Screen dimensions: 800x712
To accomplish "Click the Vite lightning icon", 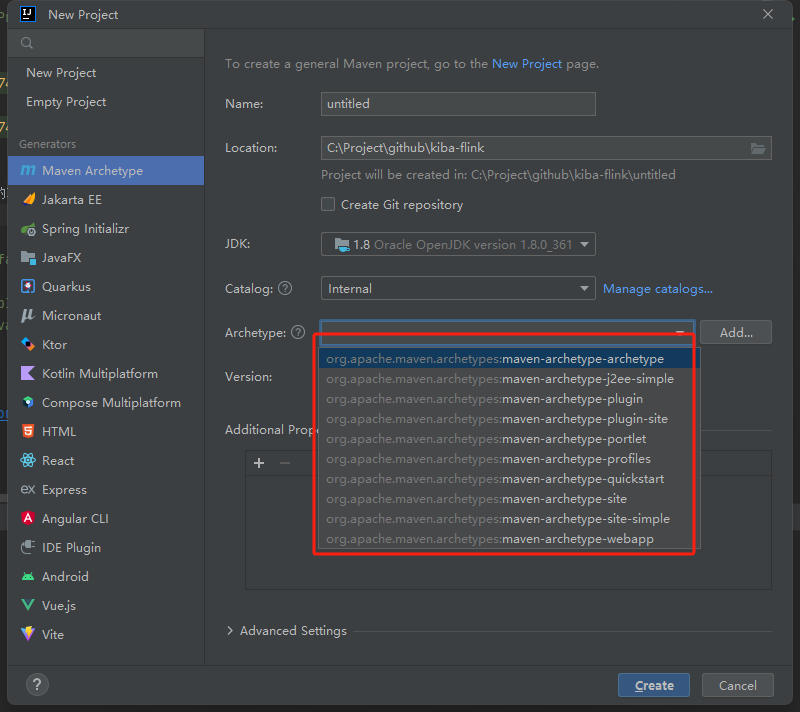I will coord(28,634).
